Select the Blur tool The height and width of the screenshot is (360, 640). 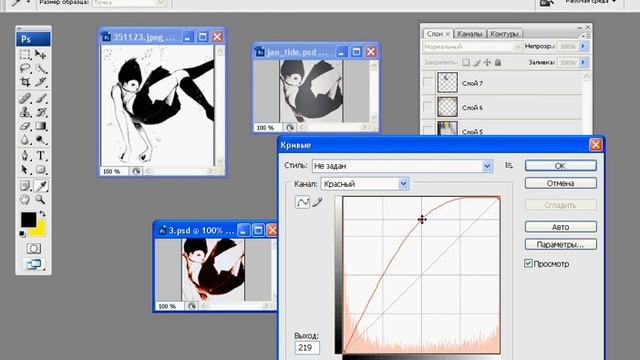point(25,140)
